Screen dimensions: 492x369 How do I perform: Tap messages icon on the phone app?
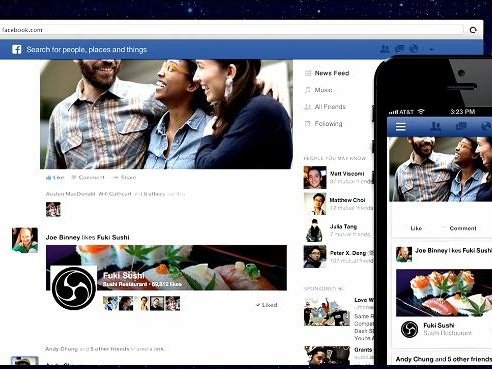(x=461, y=126)
